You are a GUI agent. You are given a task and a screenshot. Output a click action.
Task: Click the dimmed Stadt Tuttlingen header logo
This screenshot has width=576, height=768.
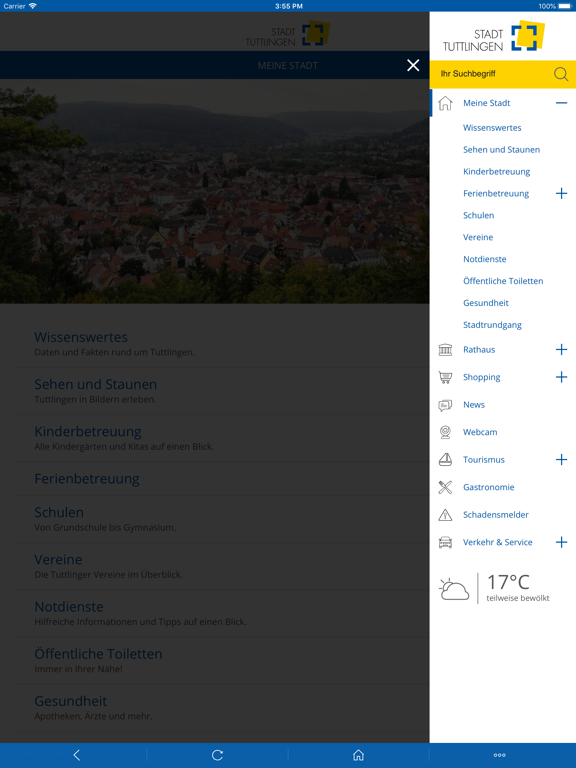point(288,34)
